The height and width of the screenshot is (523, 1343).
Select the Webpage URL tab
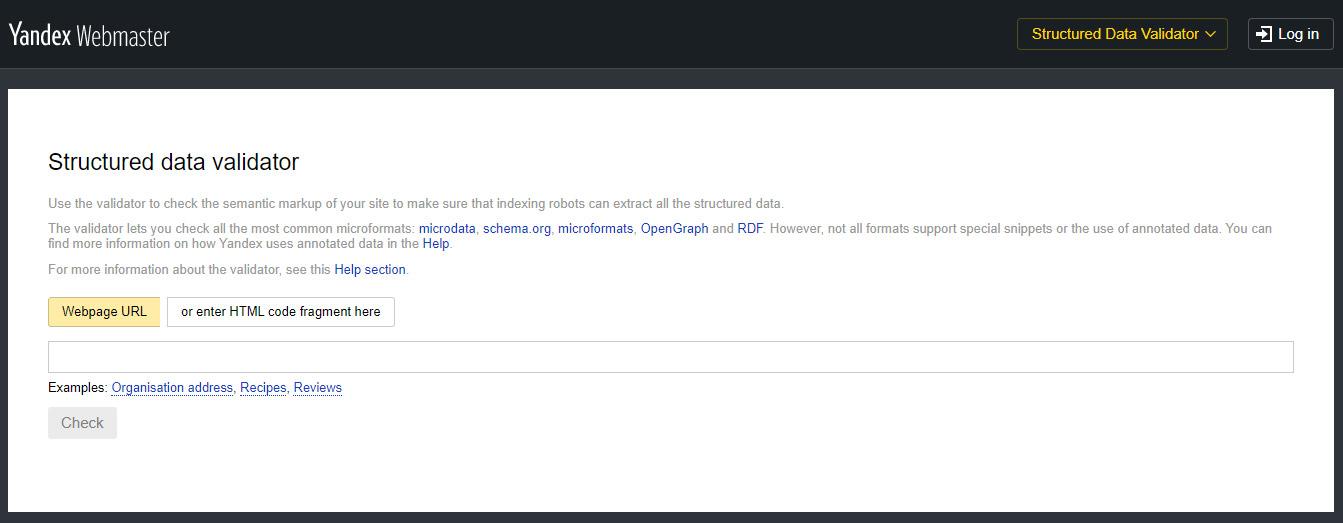coord(104,312)
